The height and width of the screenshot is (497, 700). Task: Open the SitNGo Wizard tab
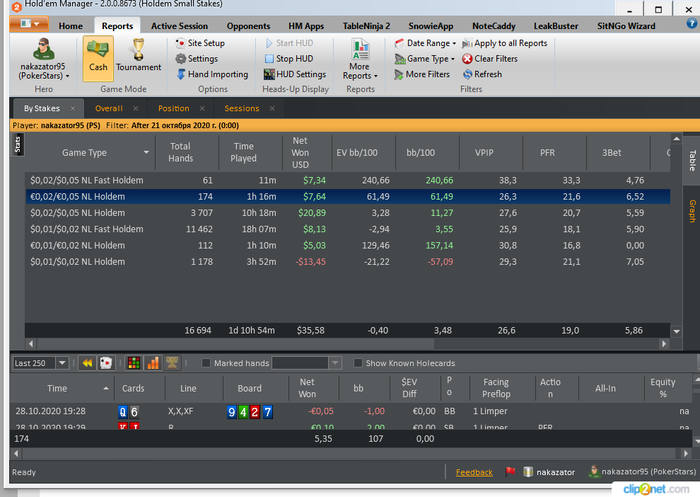pyautogui.click(x=626, y=26)
